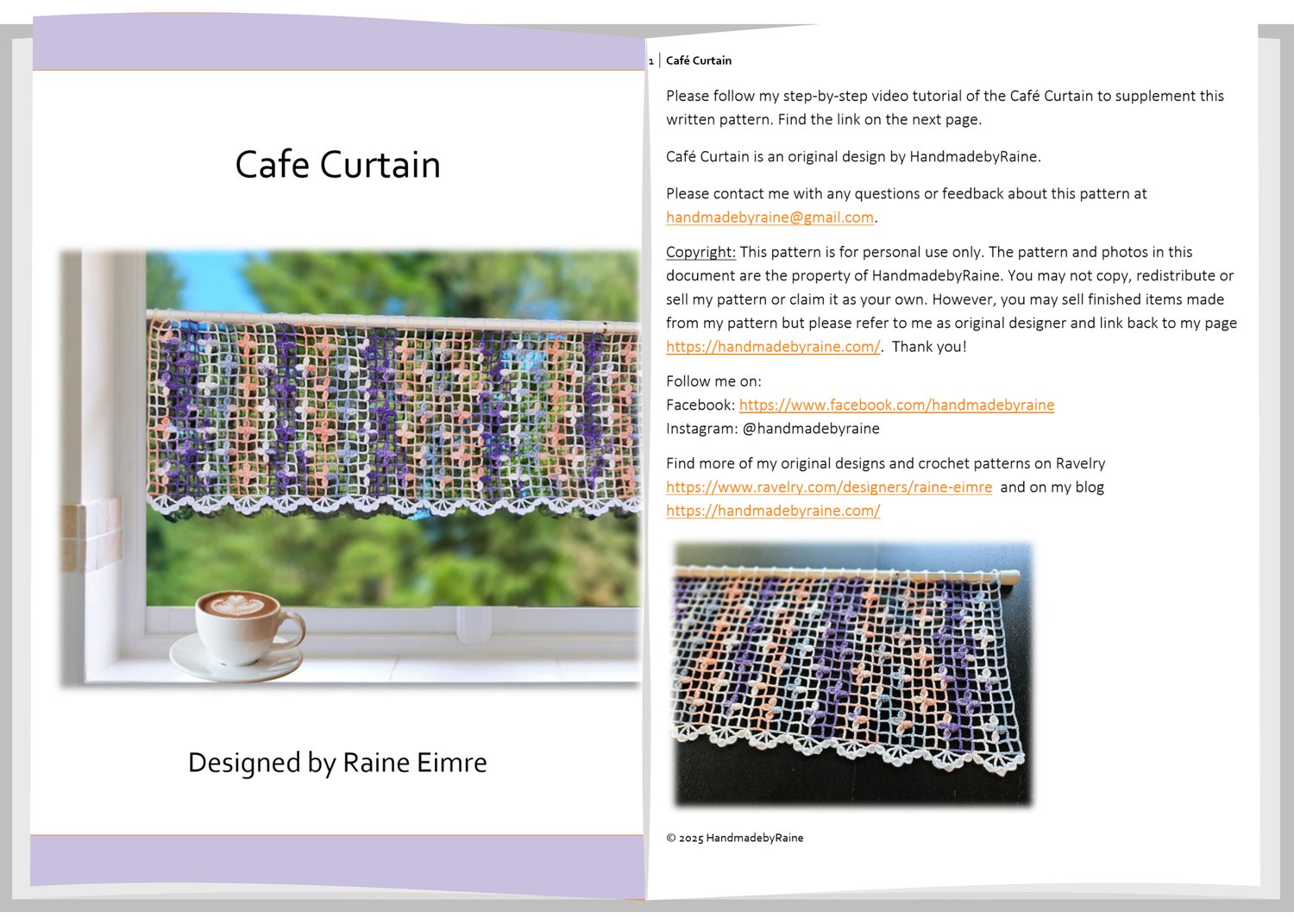Open the handmadebyraine.com link in the Copyright paragraph
Viewport: 1294px width, 924px height.
(773, 347)
